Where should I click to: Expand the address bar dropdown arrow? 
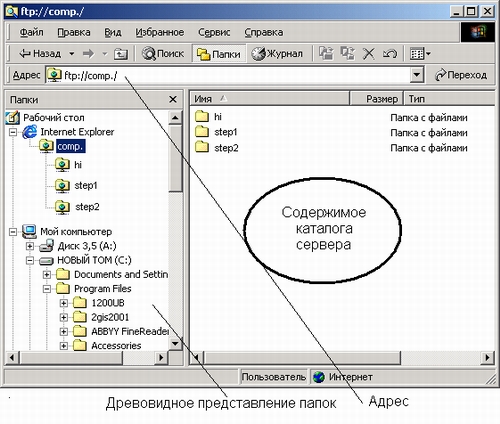[x=417, y=75]
